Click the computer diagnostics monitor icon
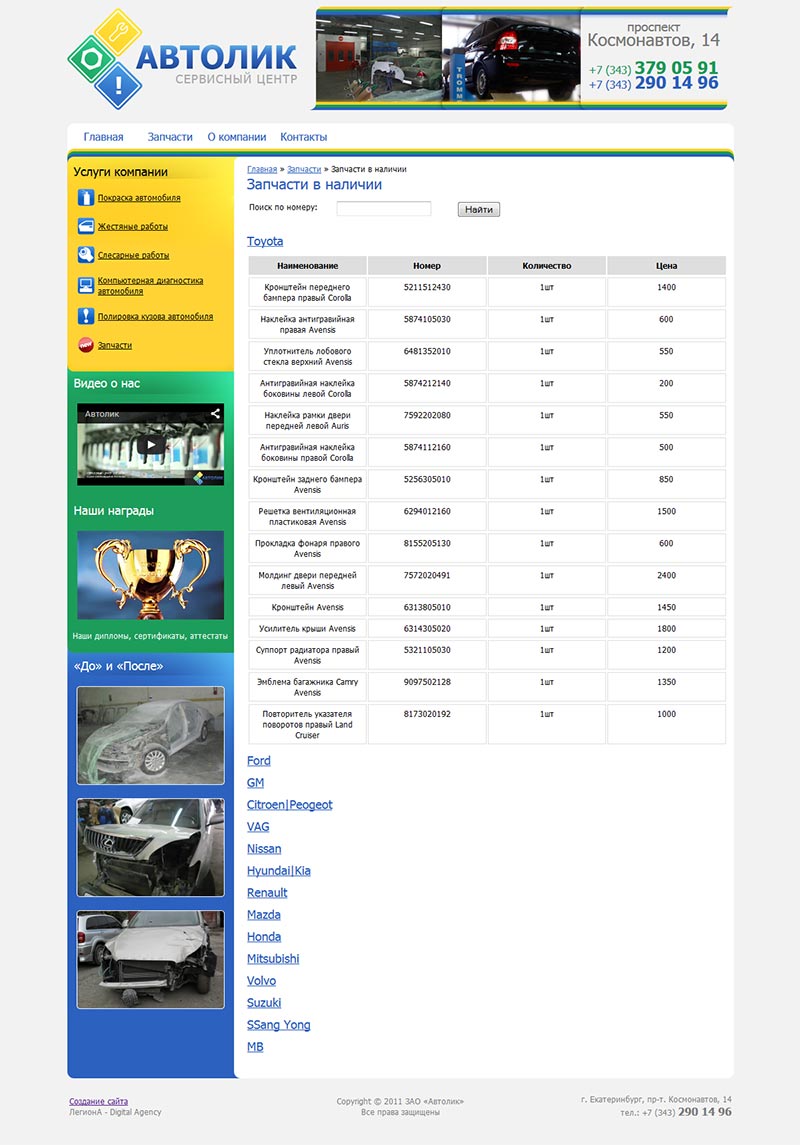 [86, 286]
